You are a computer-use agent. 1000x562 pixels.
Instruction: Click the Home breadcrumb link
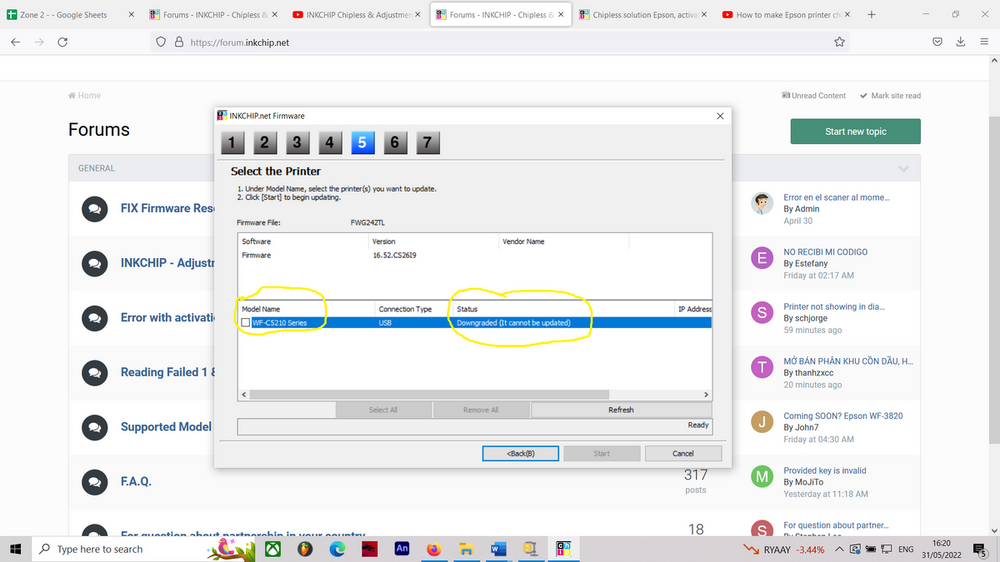[85, 96]
